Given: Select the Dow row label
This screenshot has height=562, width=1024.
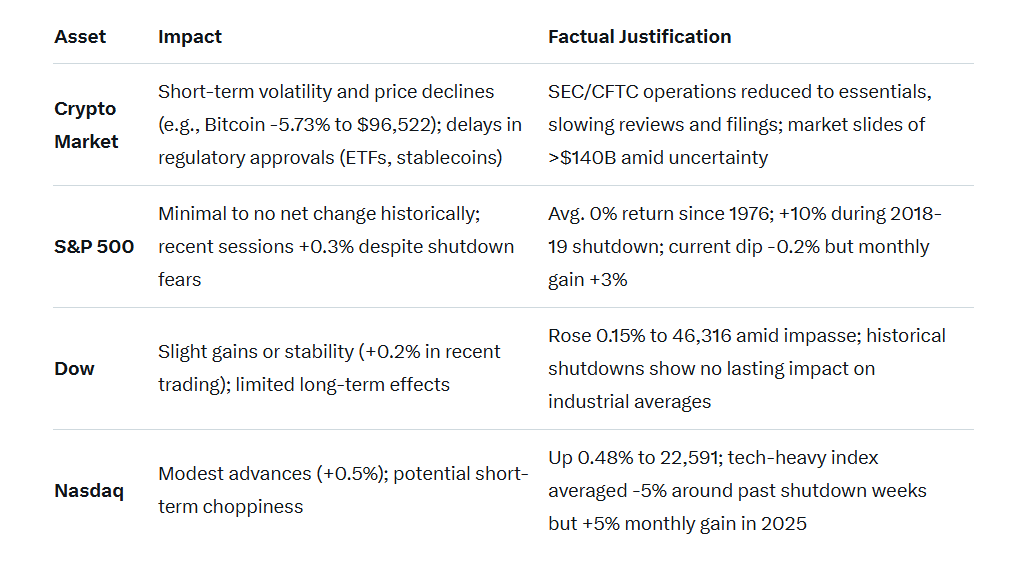Looking at the screenshot, I should (x=74, y=369).
